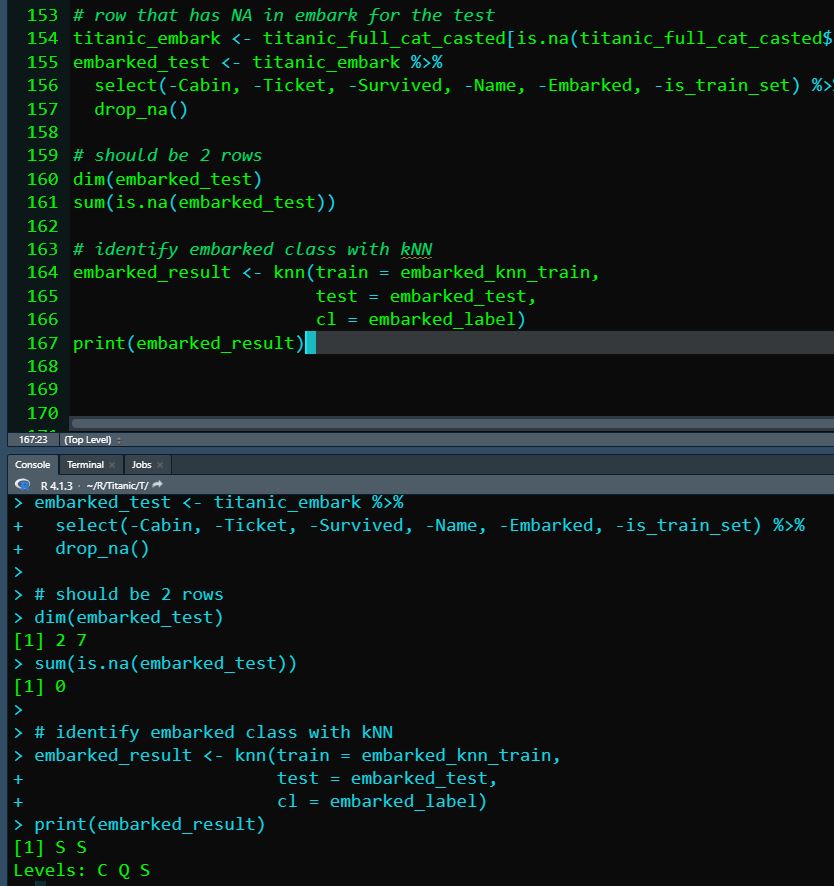Click the forward-arrow icon beside the directory path

pyautogui.click(x=156, y=484)
